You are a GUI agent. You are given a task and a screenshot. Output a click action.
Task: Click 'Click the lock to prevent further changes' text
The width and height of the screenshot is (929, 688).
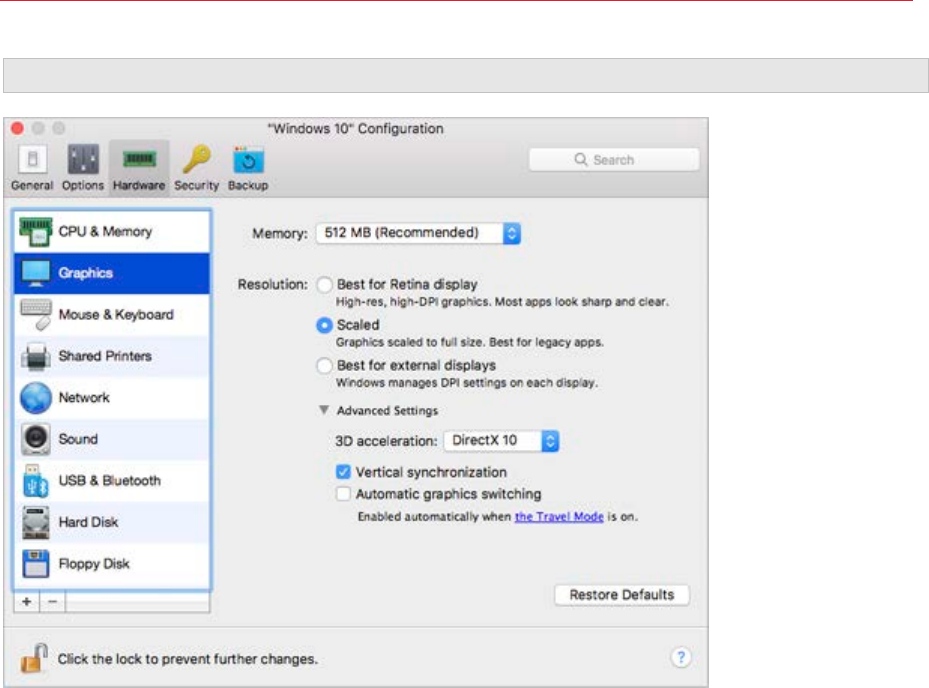188,659
